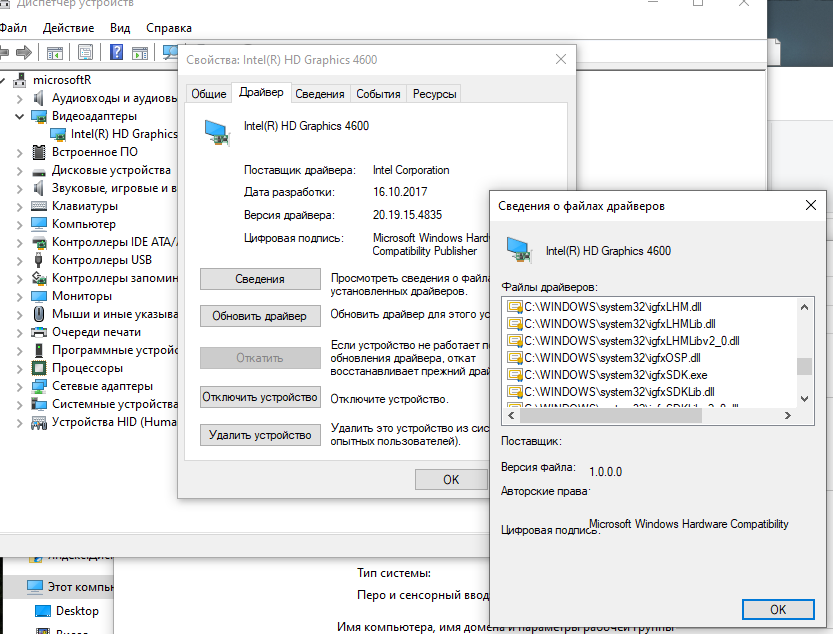Click the Мыши mouse icon in the tree
Image resolution: width=833 pixels, height=634 pixels.
[x=39, y=314]
